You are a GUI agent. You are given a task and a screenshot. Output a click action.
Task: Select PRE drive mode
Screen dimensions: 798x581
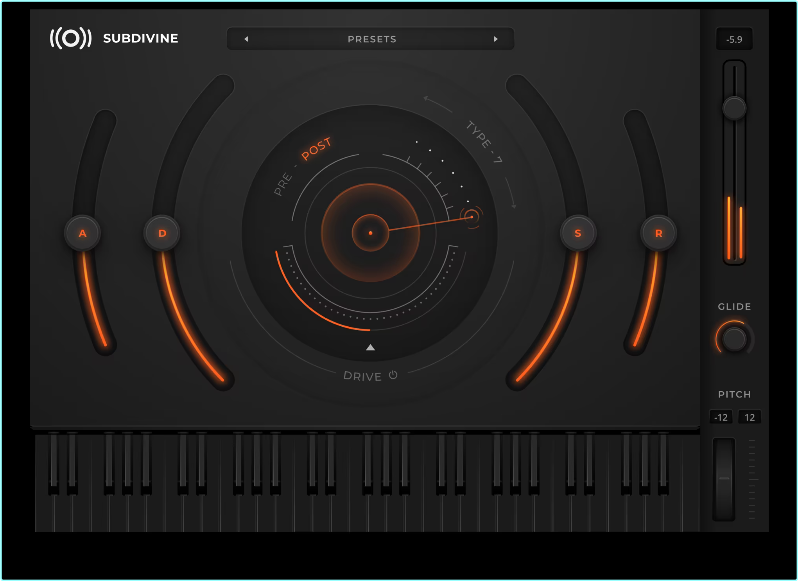point(283,184)
